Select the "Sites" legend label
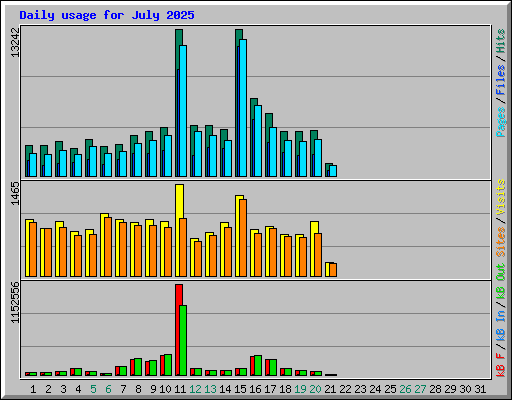Viewport: 512px width, 400px height. pos(501,242)
